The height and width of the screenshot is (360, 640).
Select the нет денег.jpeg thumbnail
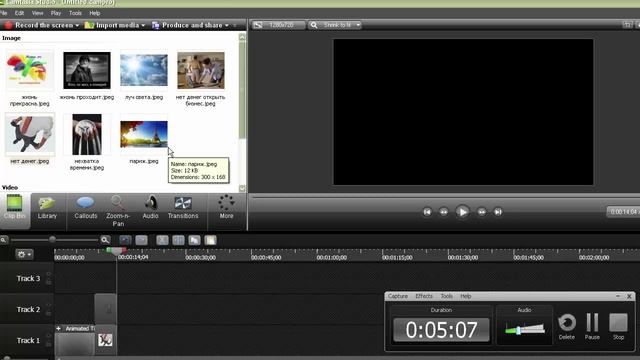pyautogui.click(x=30, y=135)
